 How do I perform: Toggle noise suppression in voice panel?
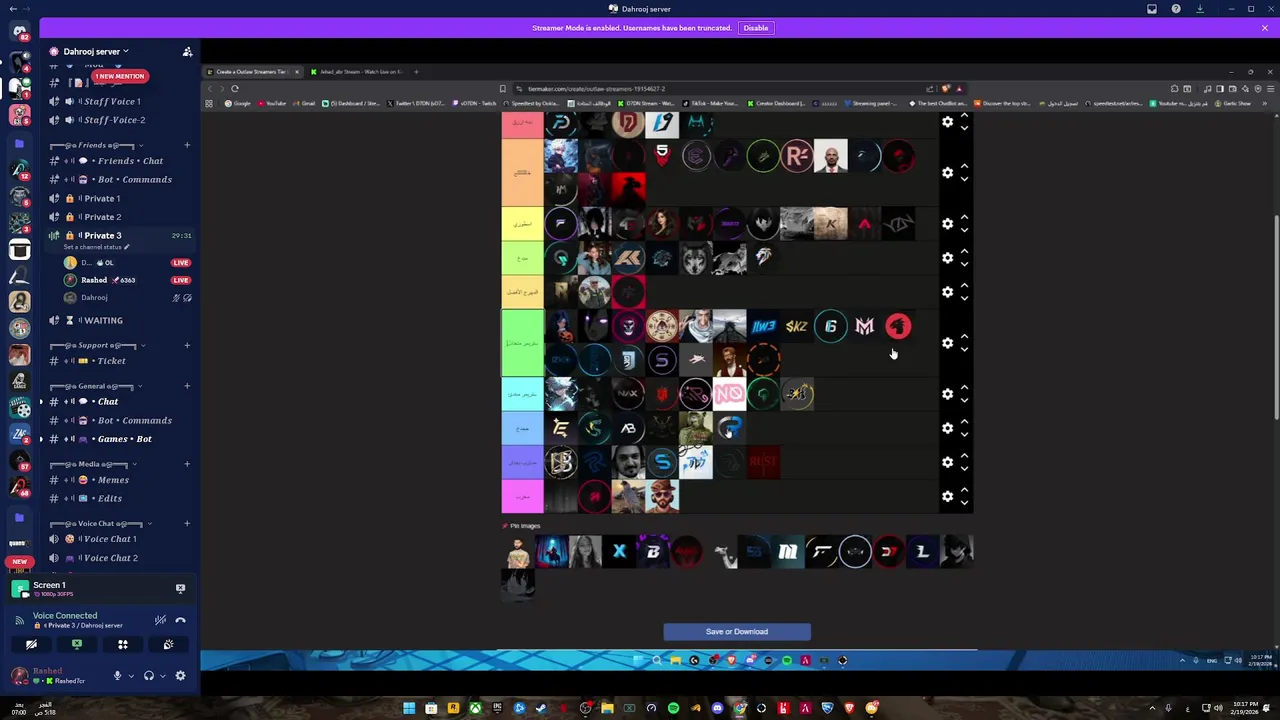point(160,620)
